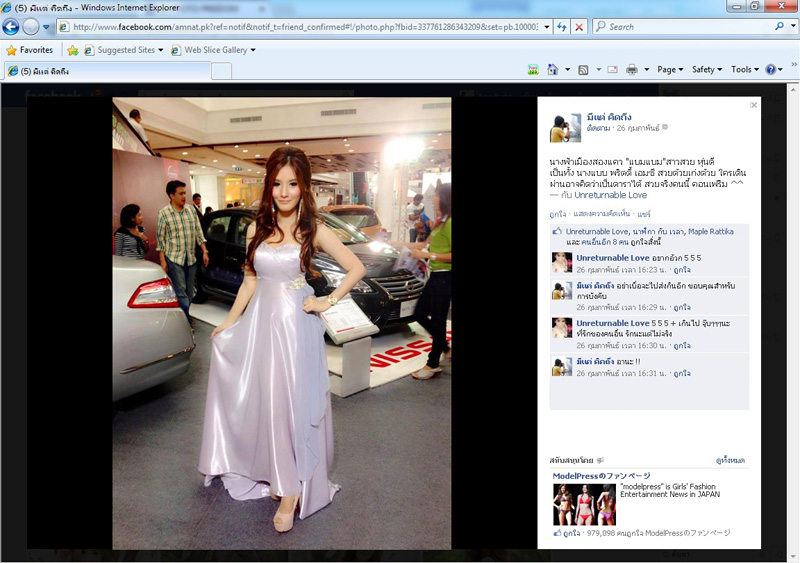Click the Internet Explorer title bar icon
This screenshot has width=800, height=563.
[6, 7]
